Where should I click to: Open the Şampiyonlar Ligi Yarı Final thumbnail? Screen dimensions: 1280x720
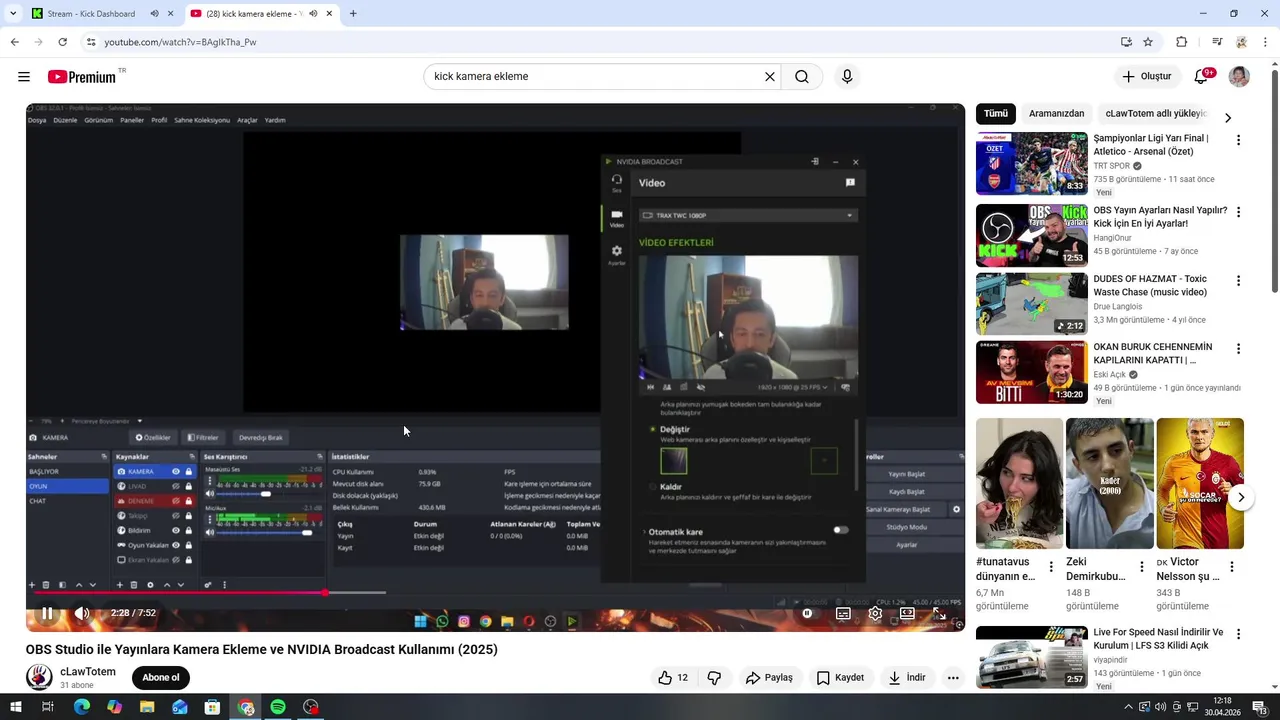point(1032,163)
